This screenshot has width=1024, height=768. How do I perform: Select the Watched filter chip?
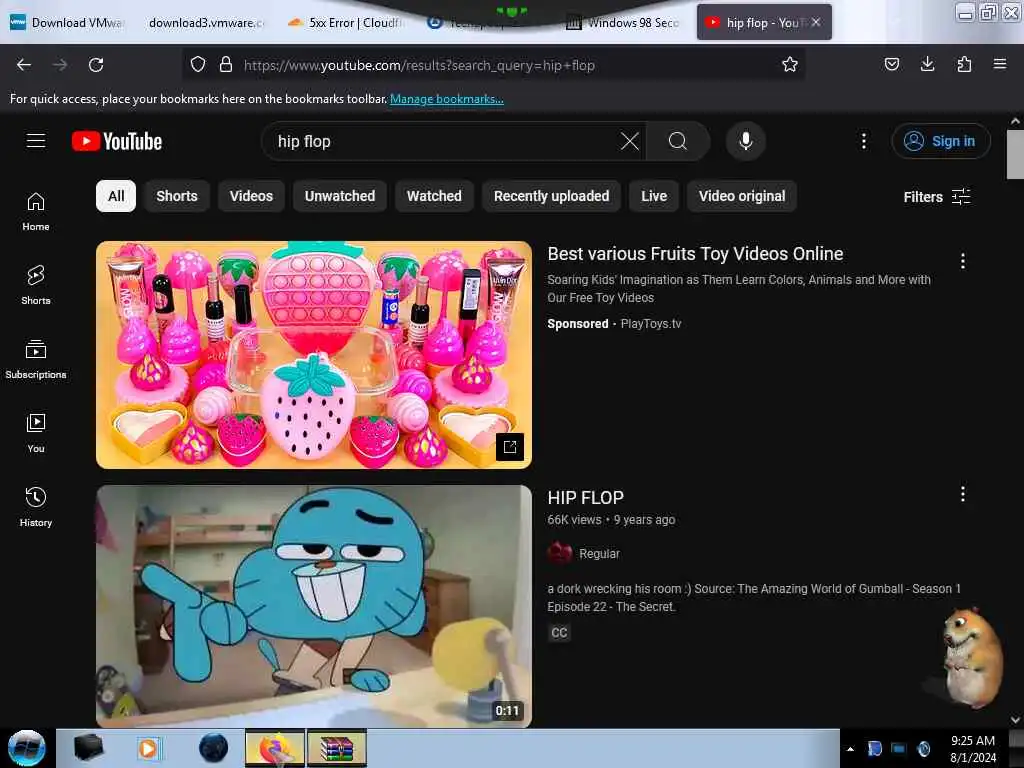434,196
